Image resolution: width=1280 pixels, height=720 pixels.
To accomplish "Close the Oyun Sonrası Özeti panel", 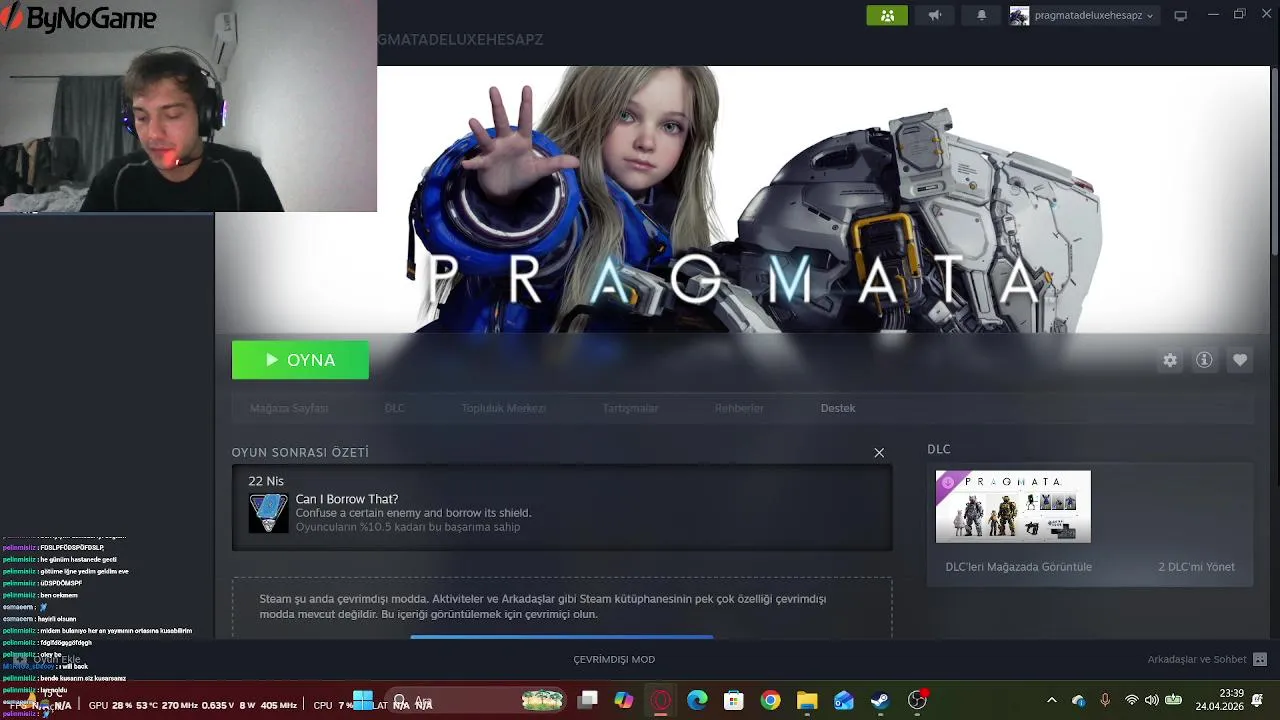I will tap(879, 453).
